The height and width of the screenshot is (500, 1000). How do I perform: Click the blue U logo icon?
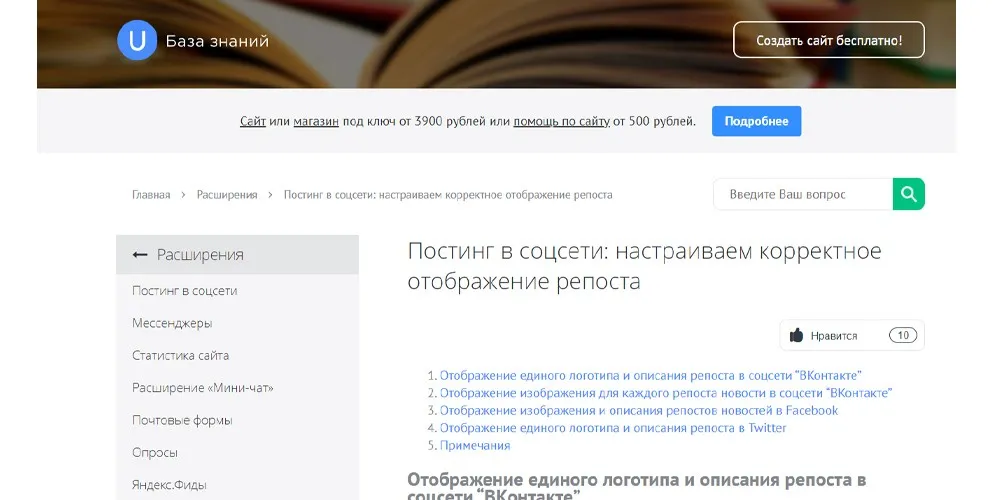tap(137, 40)
